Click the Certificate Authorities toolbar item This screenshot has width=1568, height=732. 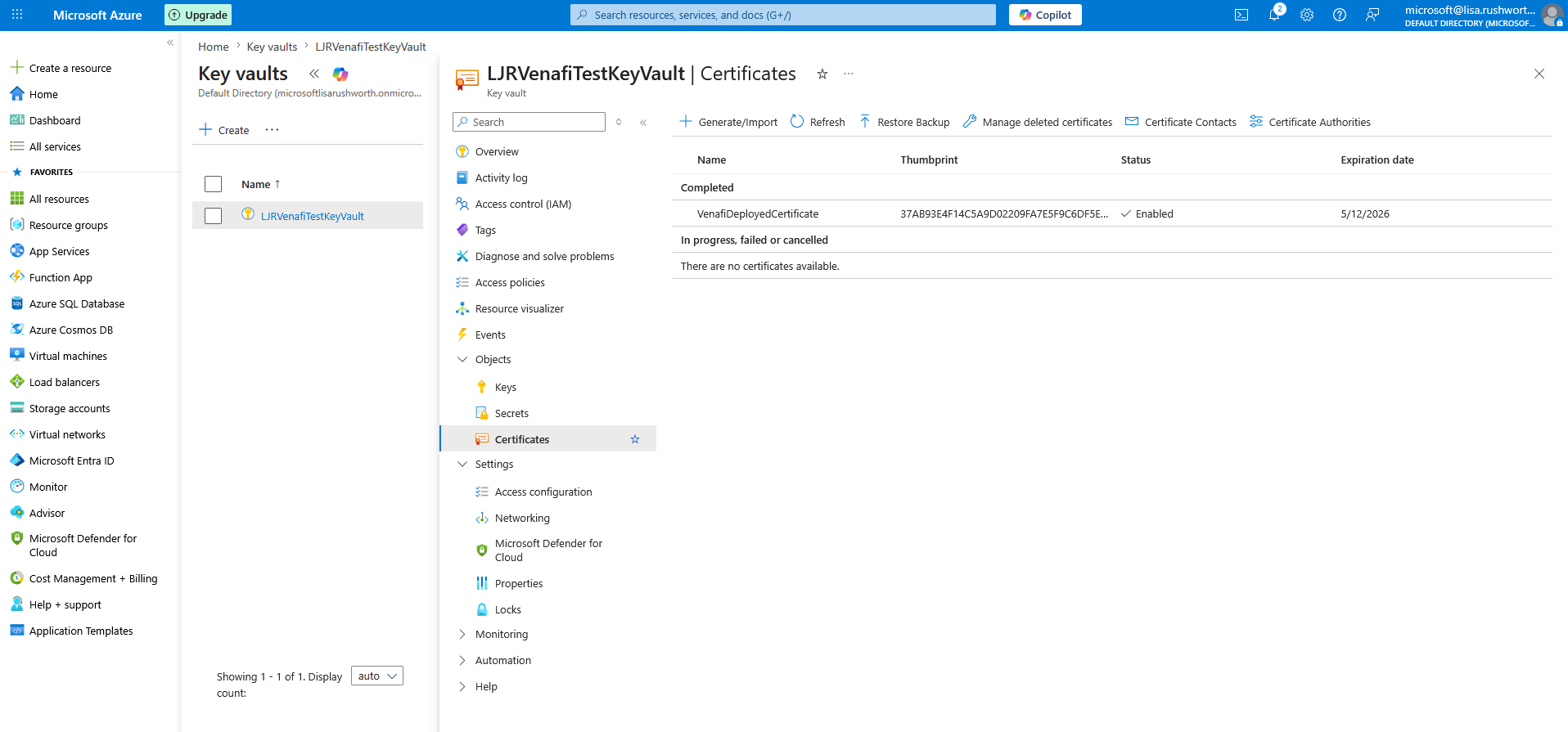pyautogui.click(x=1309, y=122)
